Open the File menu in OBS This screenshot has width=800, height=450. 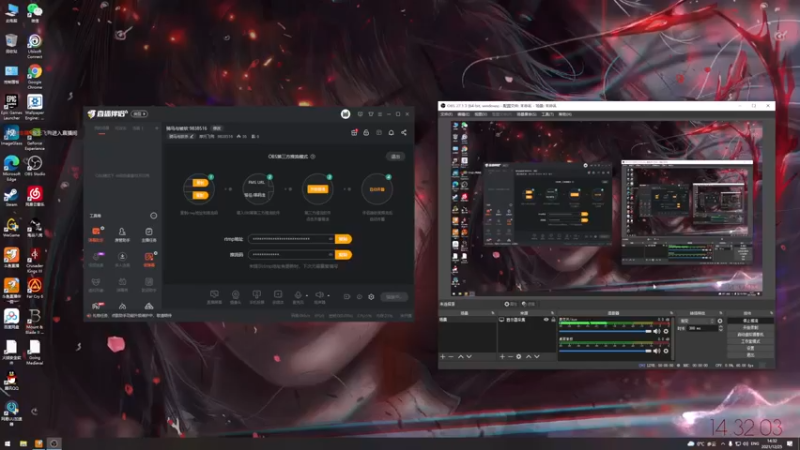click(x=446, y=114)
